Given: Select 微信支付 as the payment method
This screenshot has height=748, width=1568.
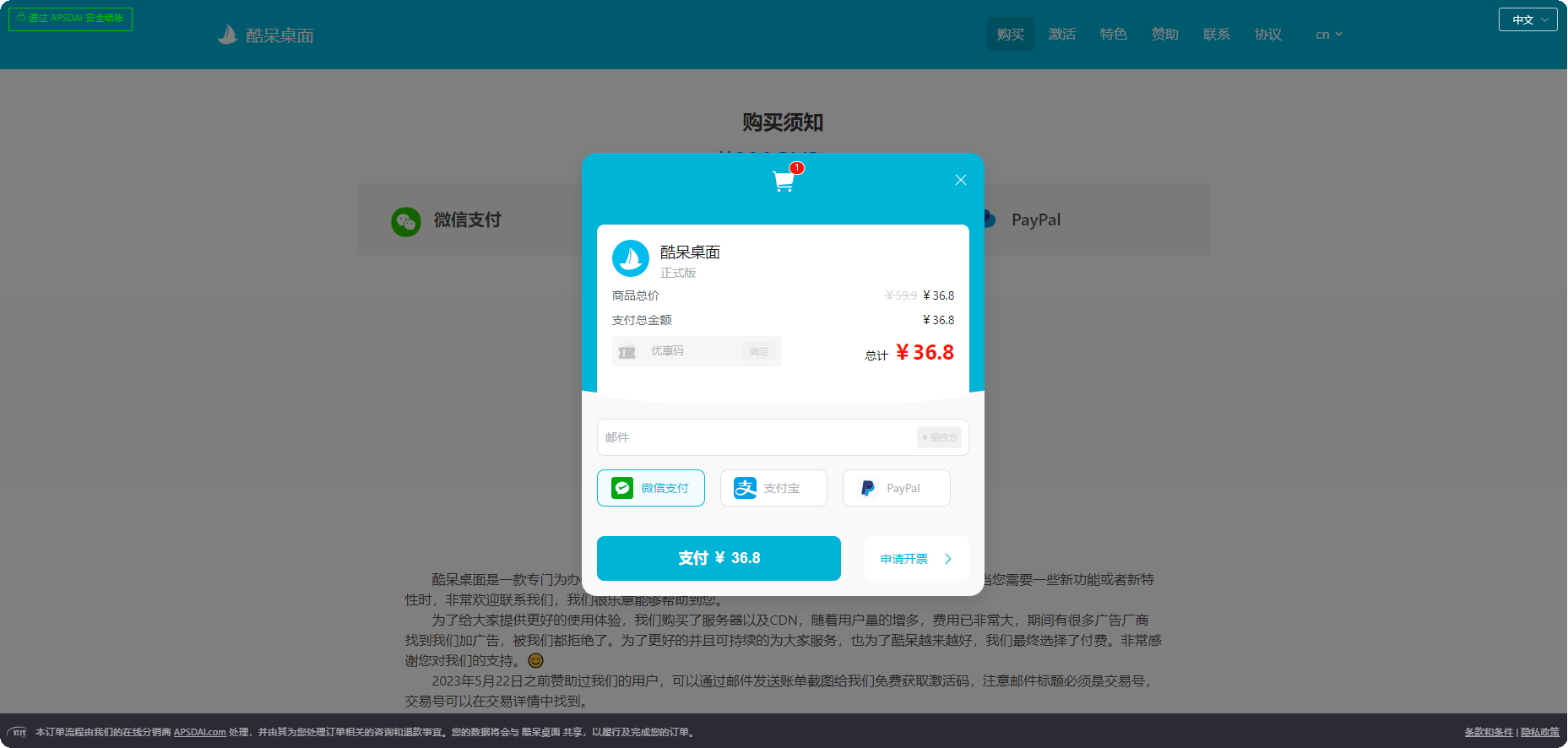Looking at the screenshot, I should point(650,488).
